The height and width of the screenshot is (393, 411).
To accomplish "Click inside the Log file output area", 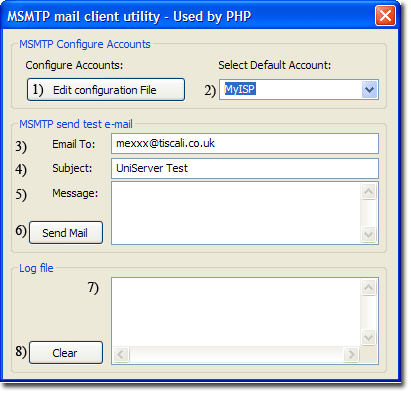I will point(236,312).
